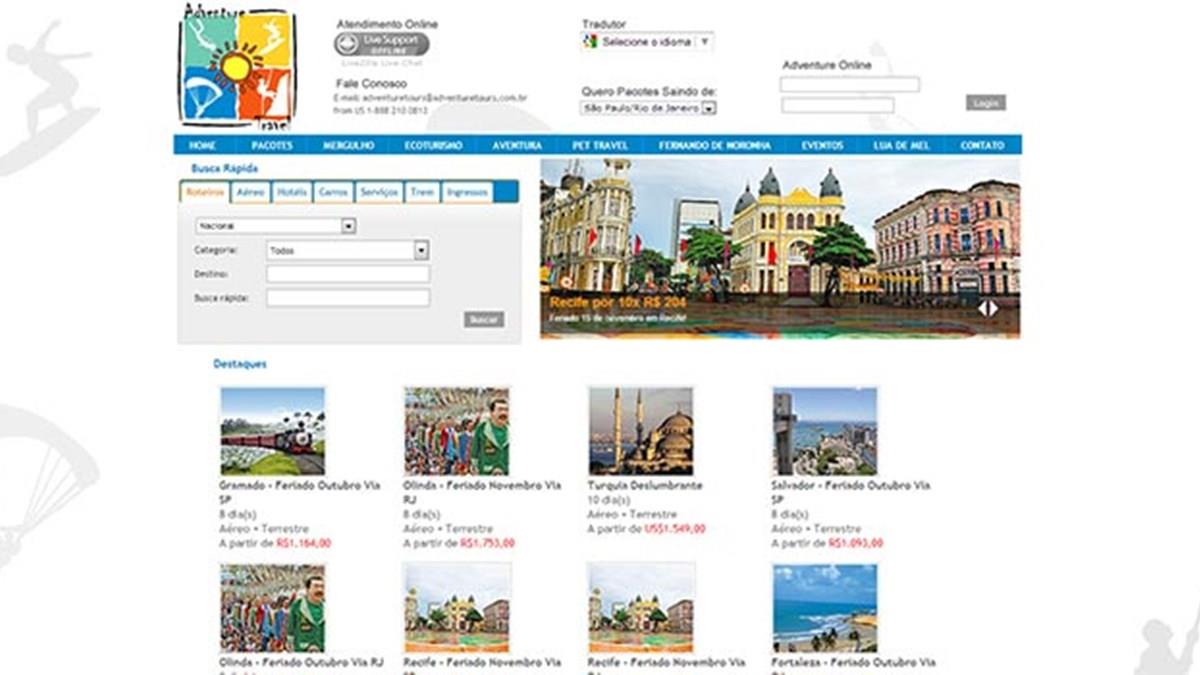Open MERGULHO in navigation bar
1200x675 pixels.
(x=349, y=145)
